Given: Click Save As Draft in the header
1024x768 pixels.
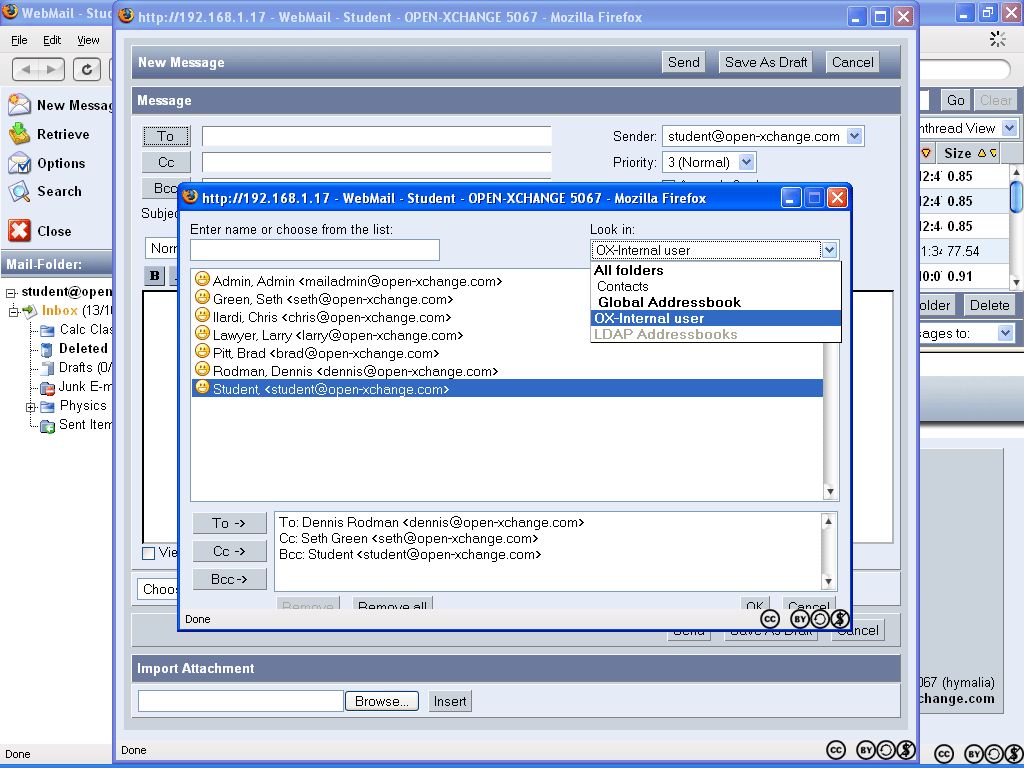Looking at the screenshot, I should (x=765, y=62).
